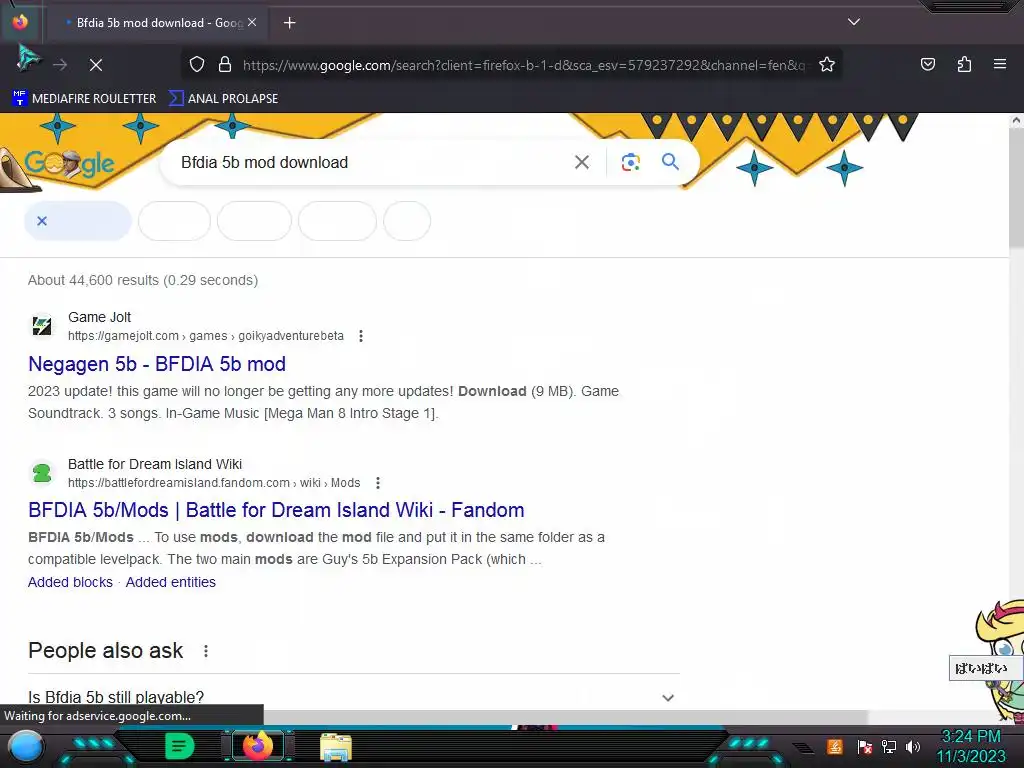Image resolution: width=1024 pixels, height=768 pixels.
Task: Open Negagen 5b - BFDIA 5b mod result
Action: pos(157,364)
